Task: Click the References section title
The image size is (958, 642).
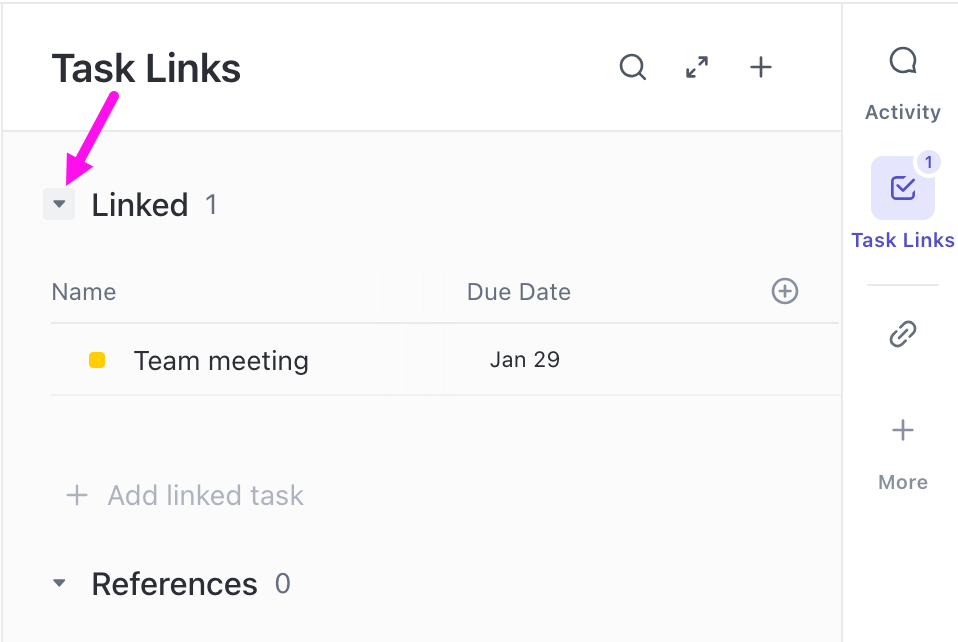Action: pos(174,584)
